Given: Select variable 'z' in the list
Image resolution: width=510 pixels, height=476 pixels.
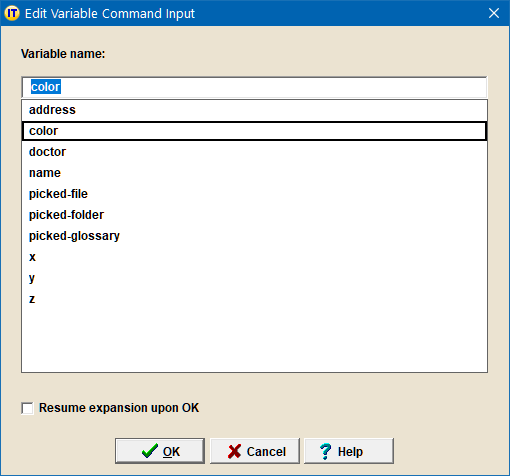Looking at the screenshot, I should point(254,299).
